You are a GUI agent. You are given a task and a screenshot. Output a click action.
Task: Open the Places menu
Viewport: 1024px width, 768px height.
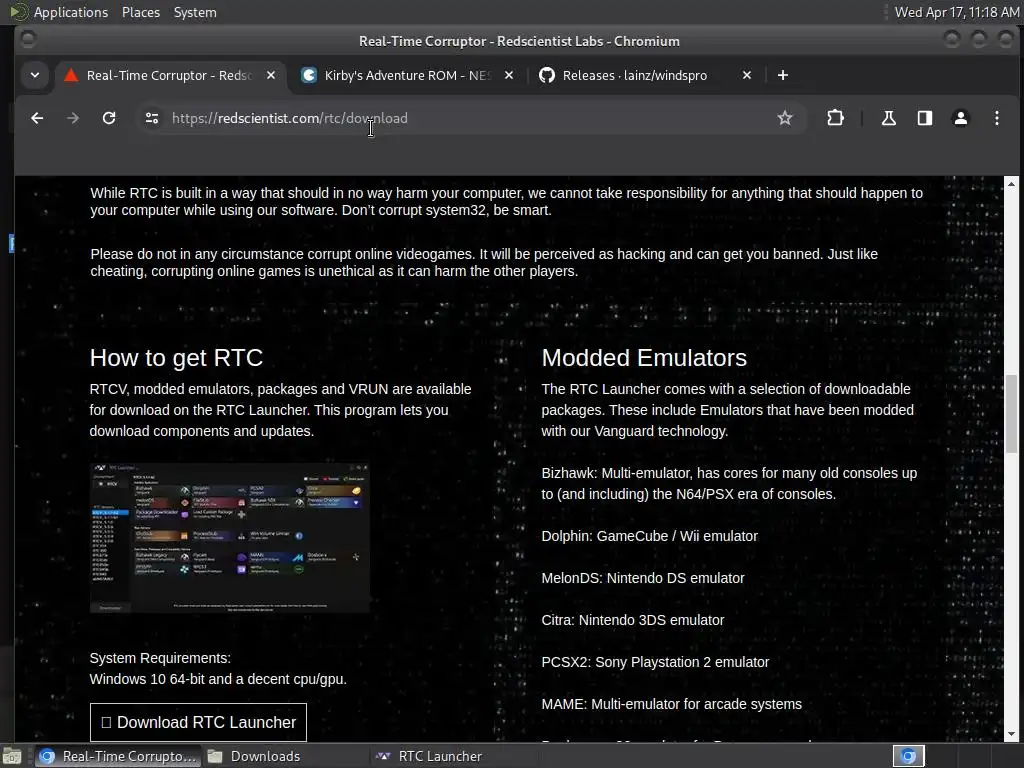click(141, 12)
